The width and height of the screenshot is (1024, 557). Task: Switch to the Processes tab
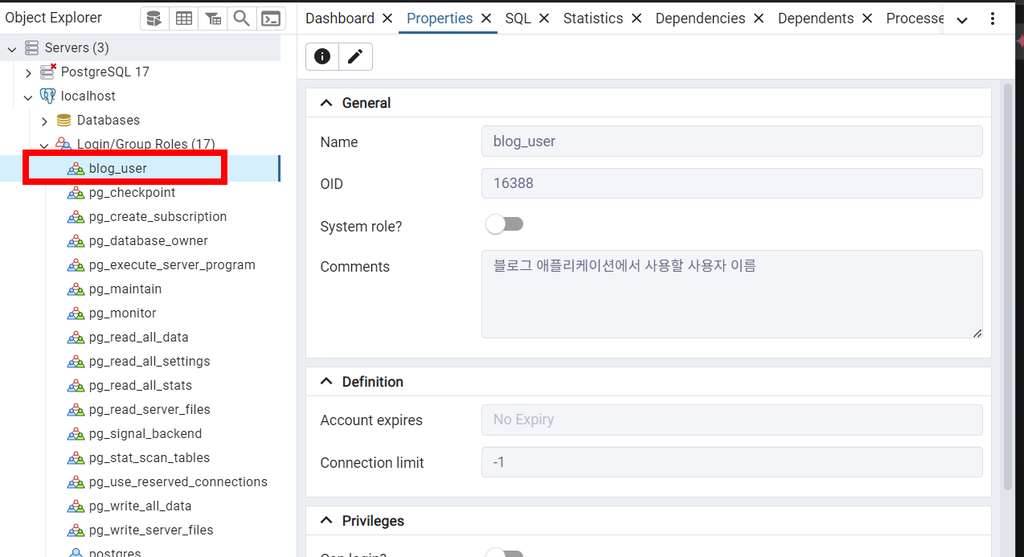point(915,18)
